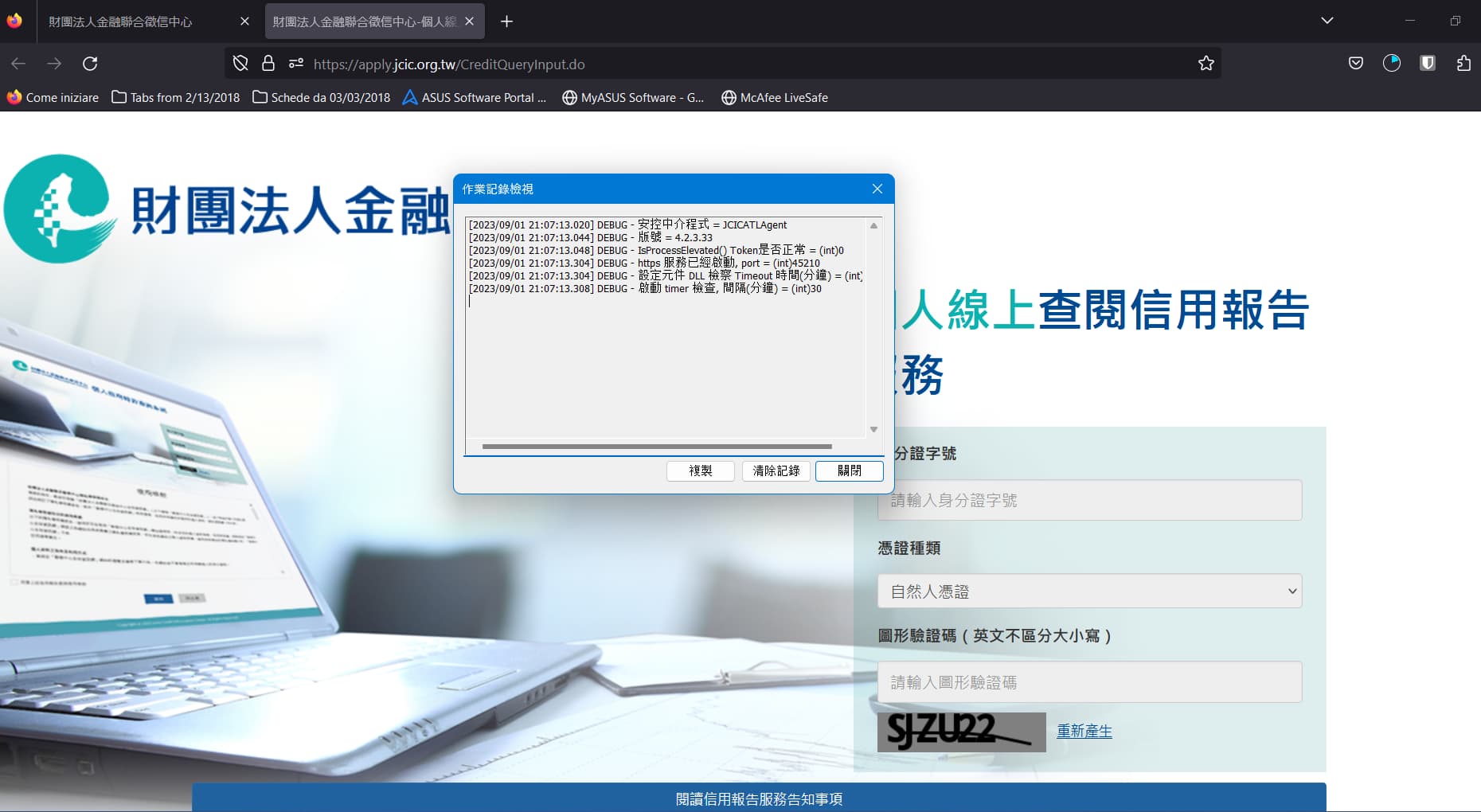1481x812 pixels.
Task: Expand the list all tabs chevron
Action: (x=1327, y=21)
